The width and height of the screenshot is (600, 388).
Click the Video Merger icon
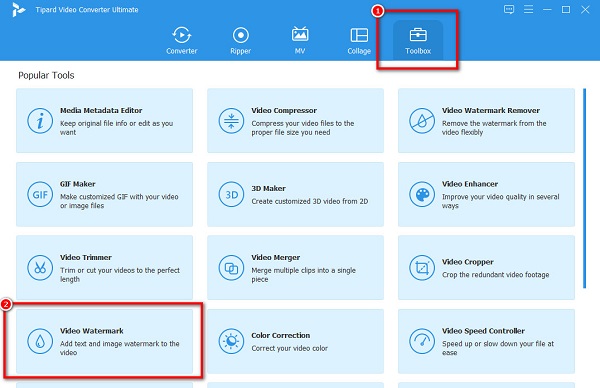pos(231,268)
